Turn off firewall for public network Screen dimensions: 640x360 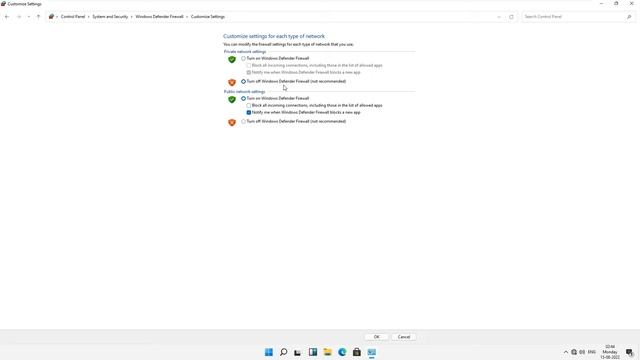(243, 121)
